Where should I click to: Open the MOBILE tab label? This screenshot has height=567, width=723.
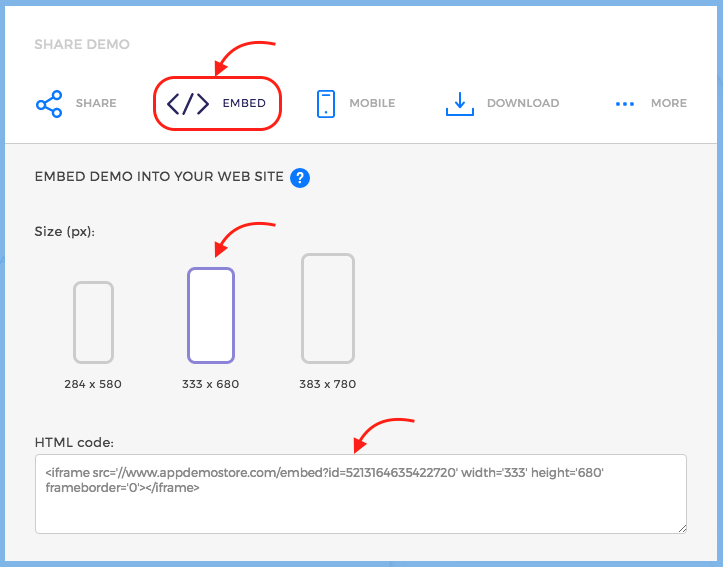[372, 103]
